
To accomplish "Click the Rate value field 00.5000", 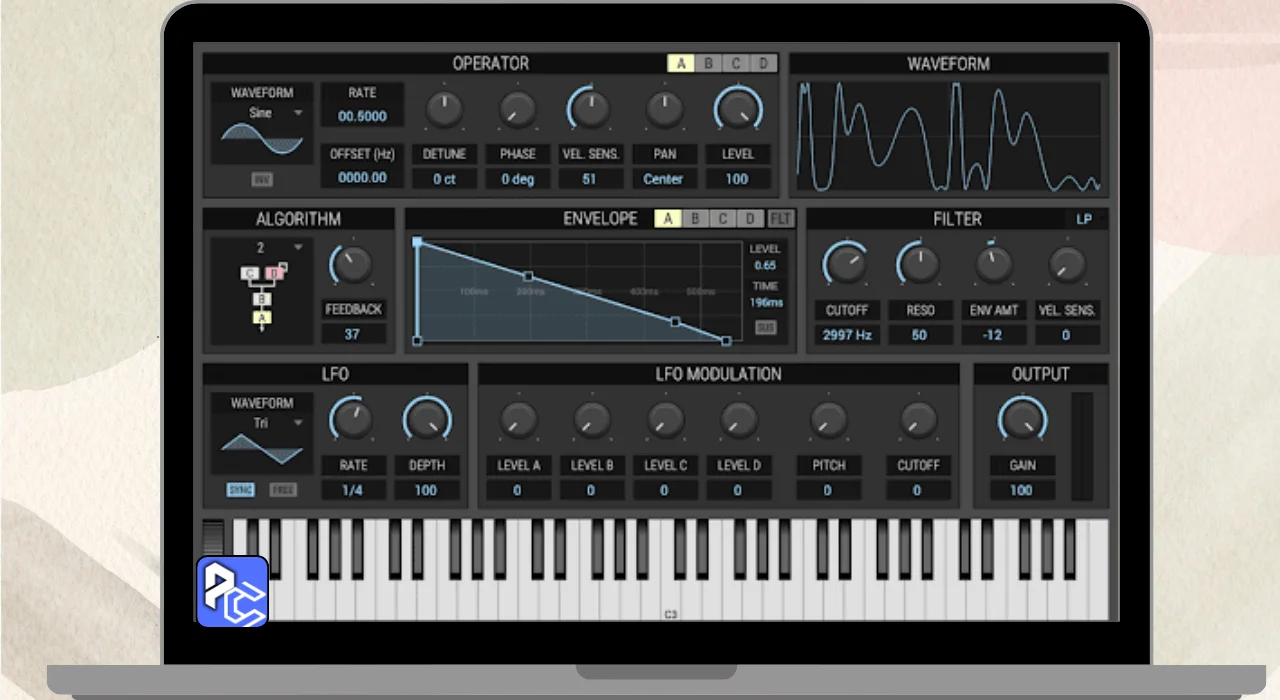I will [x=362, y=116].
